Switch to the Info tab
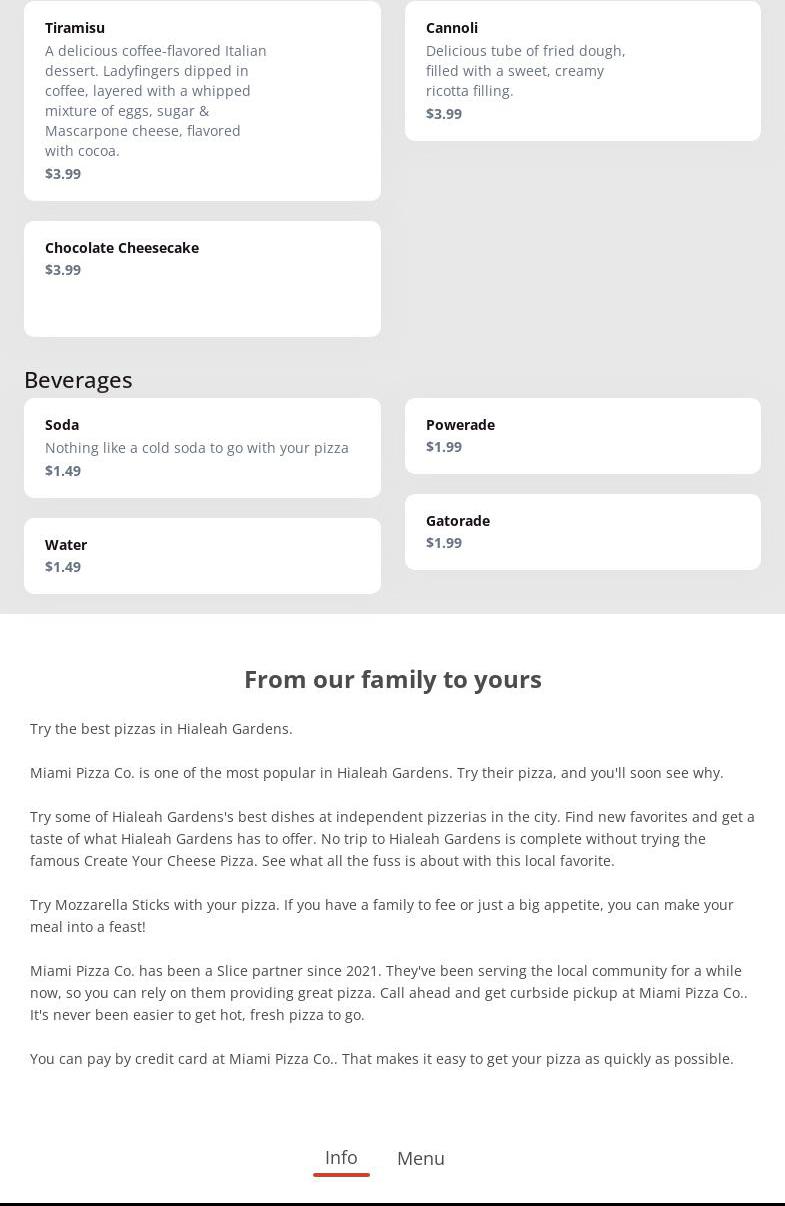 pyautogui.click(x=341, y=1158)
